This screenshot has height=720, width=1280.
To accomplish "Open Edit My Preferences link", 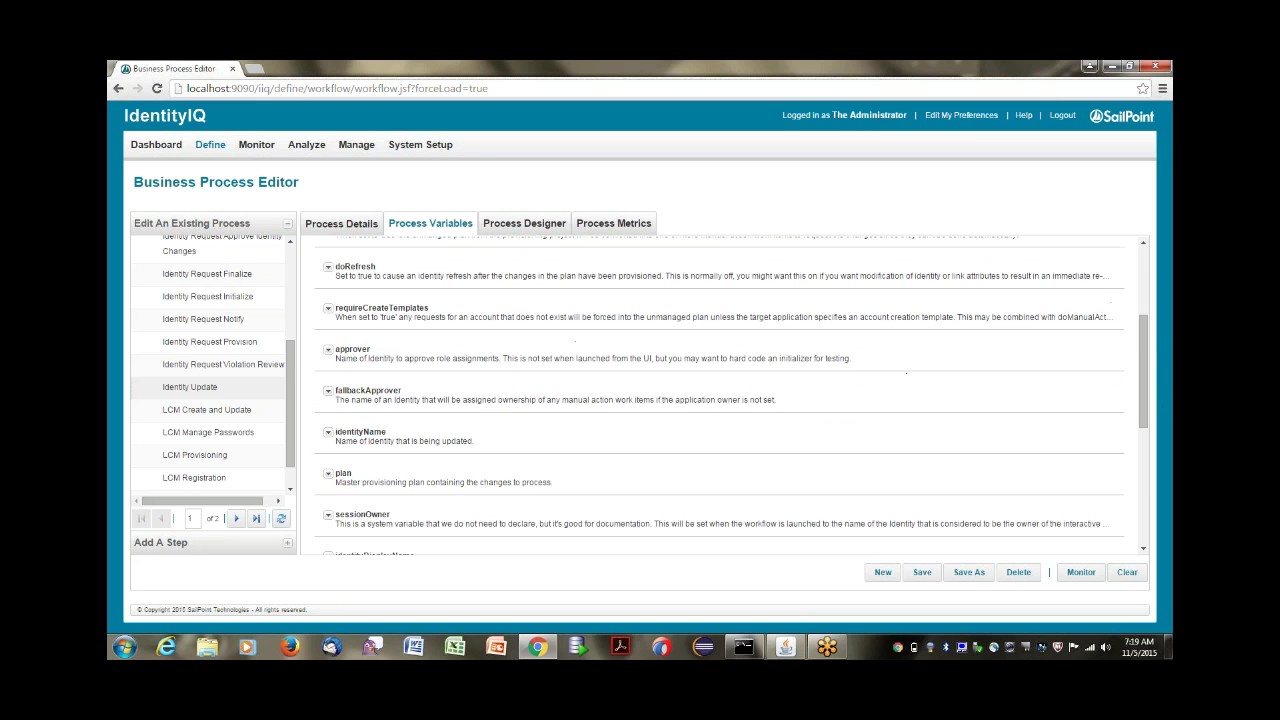I will [x=961, y=115].
